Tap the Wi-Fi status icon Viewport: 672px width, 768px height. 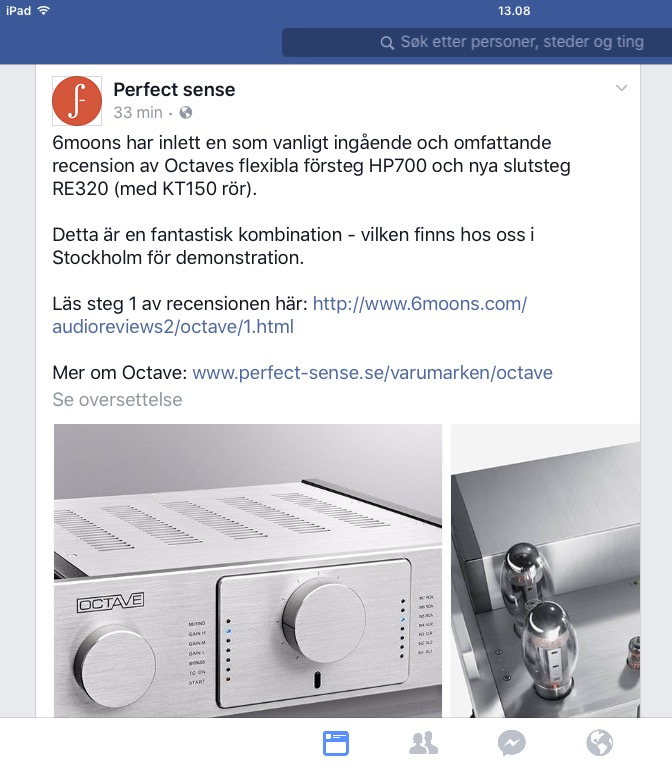coord(44,10)
